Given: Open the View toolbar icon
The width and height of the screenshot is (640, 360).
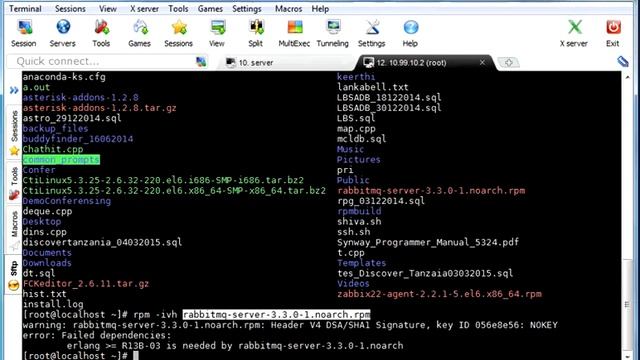Looking at the screenshot, I should [x=217, y=33].
